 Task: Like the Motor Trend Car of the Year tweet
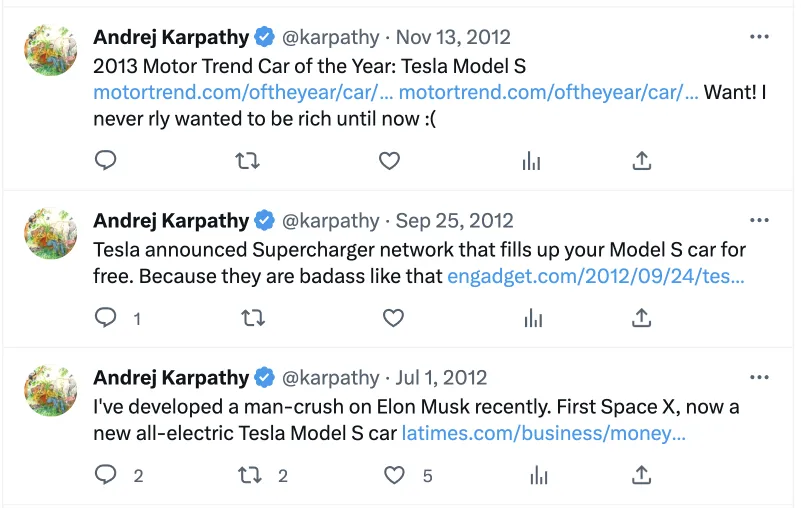point(389,161)
